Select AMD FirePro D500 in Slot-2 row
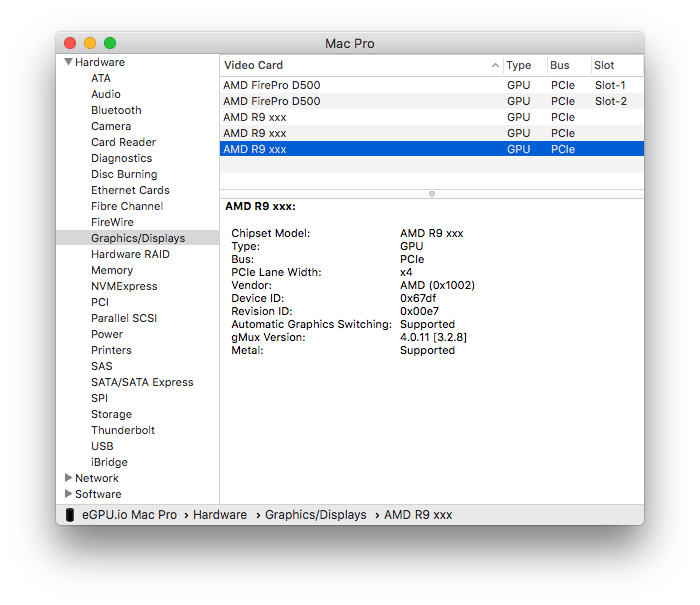This screenshot has width=700, height=605. pyautogui.click(x=431, y=101)
